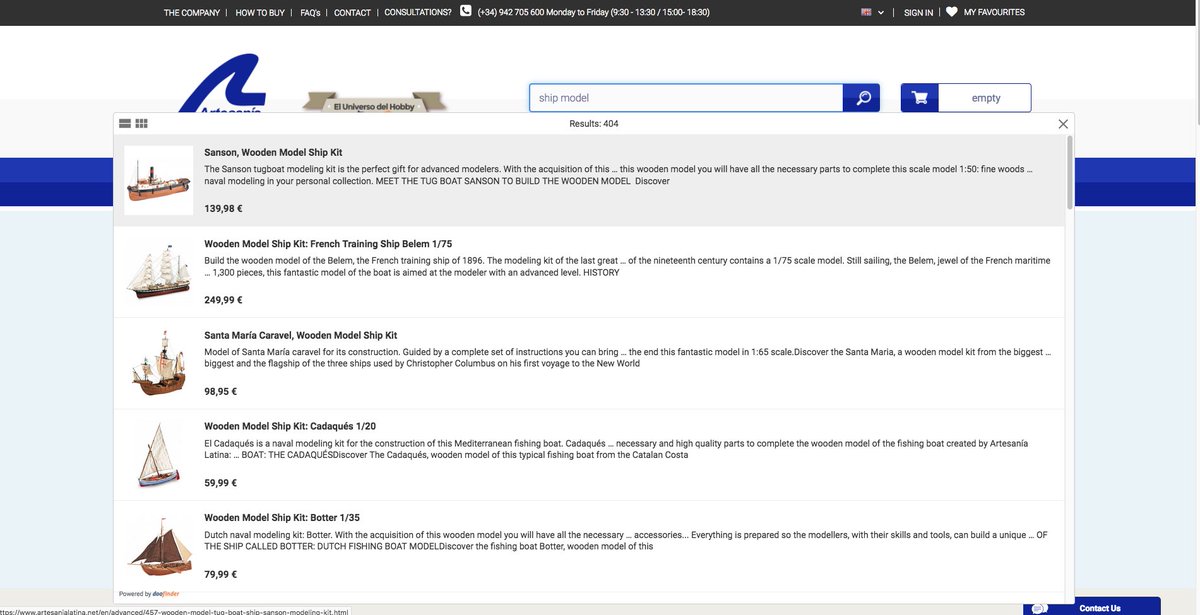This screenshot has height=615, width=1200.
Task: Open the Contact Us chat button
Action: 1092,607
